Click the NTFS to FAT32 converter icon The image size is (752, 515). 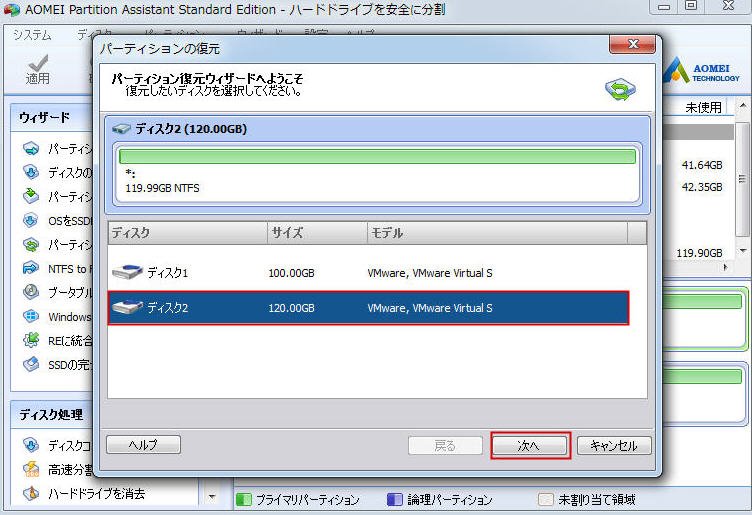(31, 268)
